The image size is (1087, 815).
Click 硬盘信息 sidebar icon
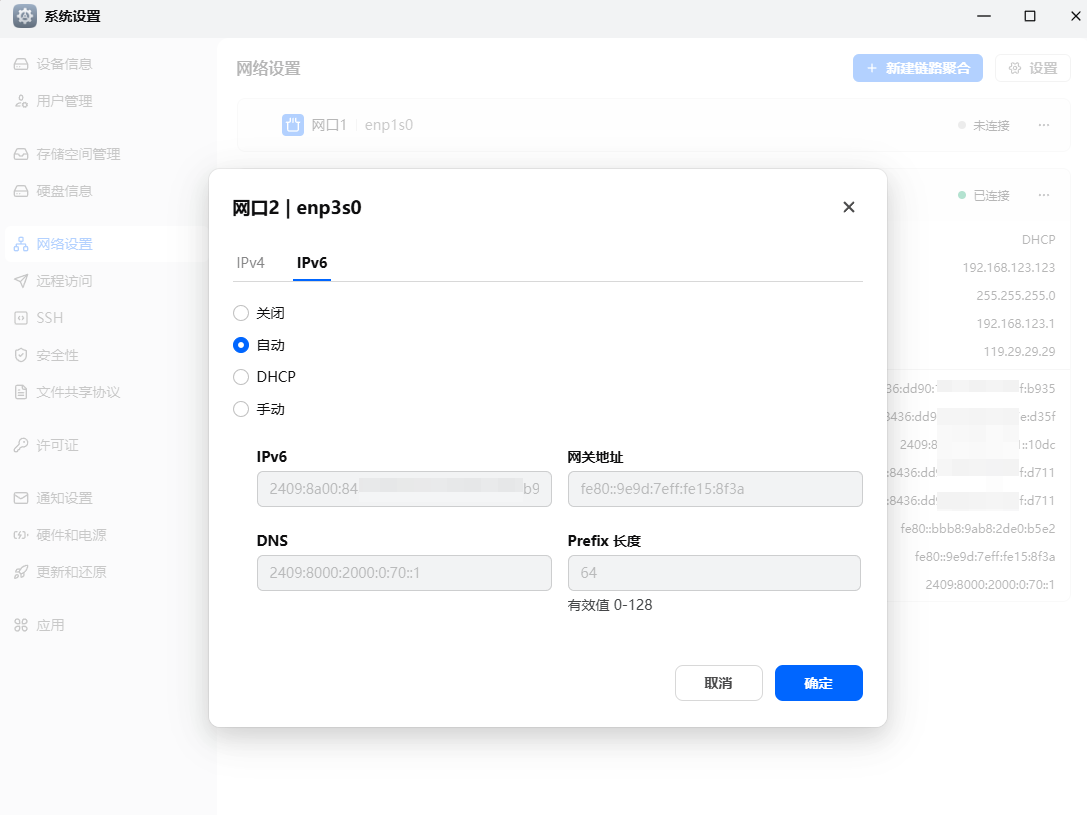click(x=21, y=191)
